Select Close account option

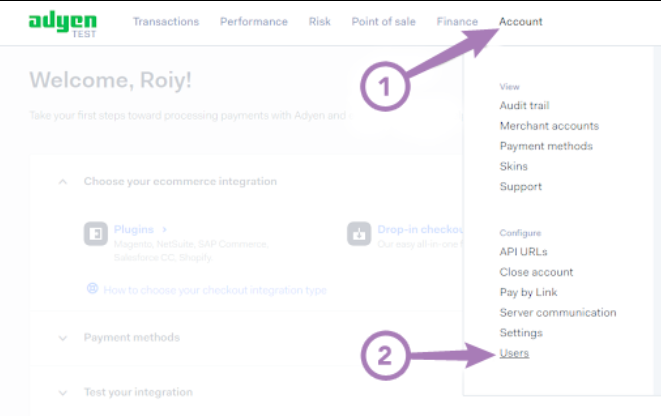536,272
